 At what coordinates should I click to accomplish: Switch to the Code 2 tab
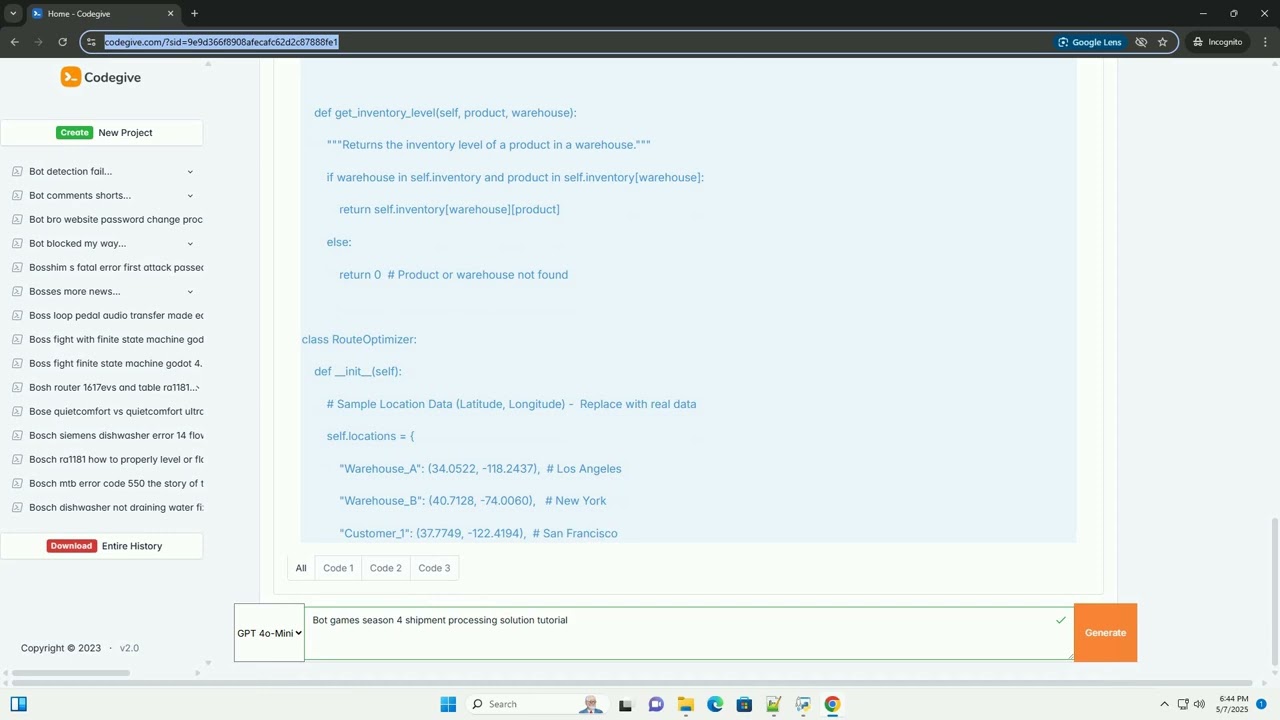(386, 568)
